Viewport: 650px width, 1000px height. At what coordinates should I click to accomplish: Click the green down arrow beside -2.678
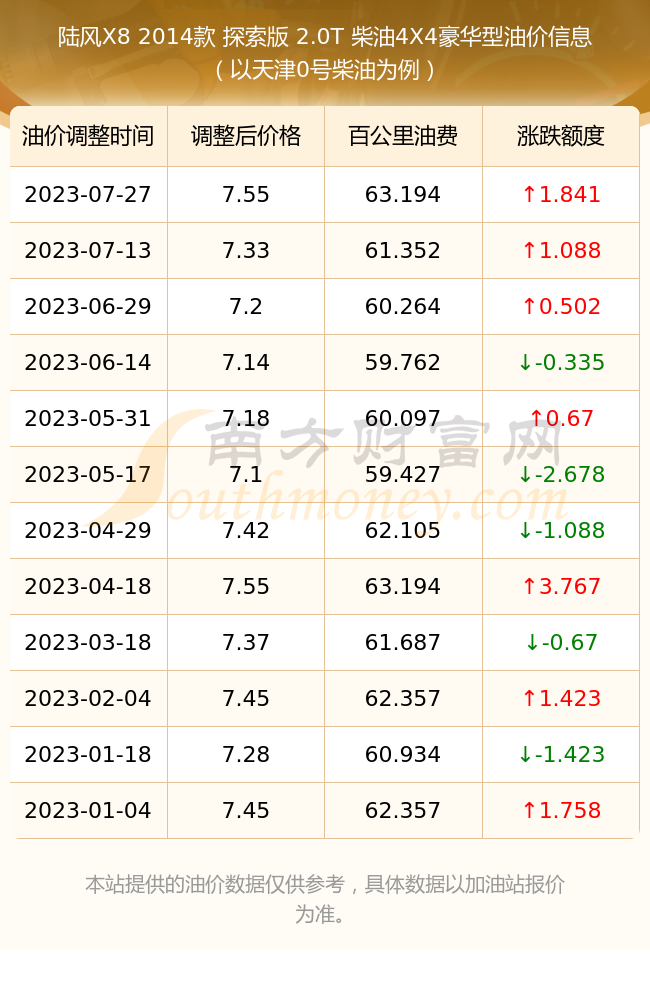(525, 474)
